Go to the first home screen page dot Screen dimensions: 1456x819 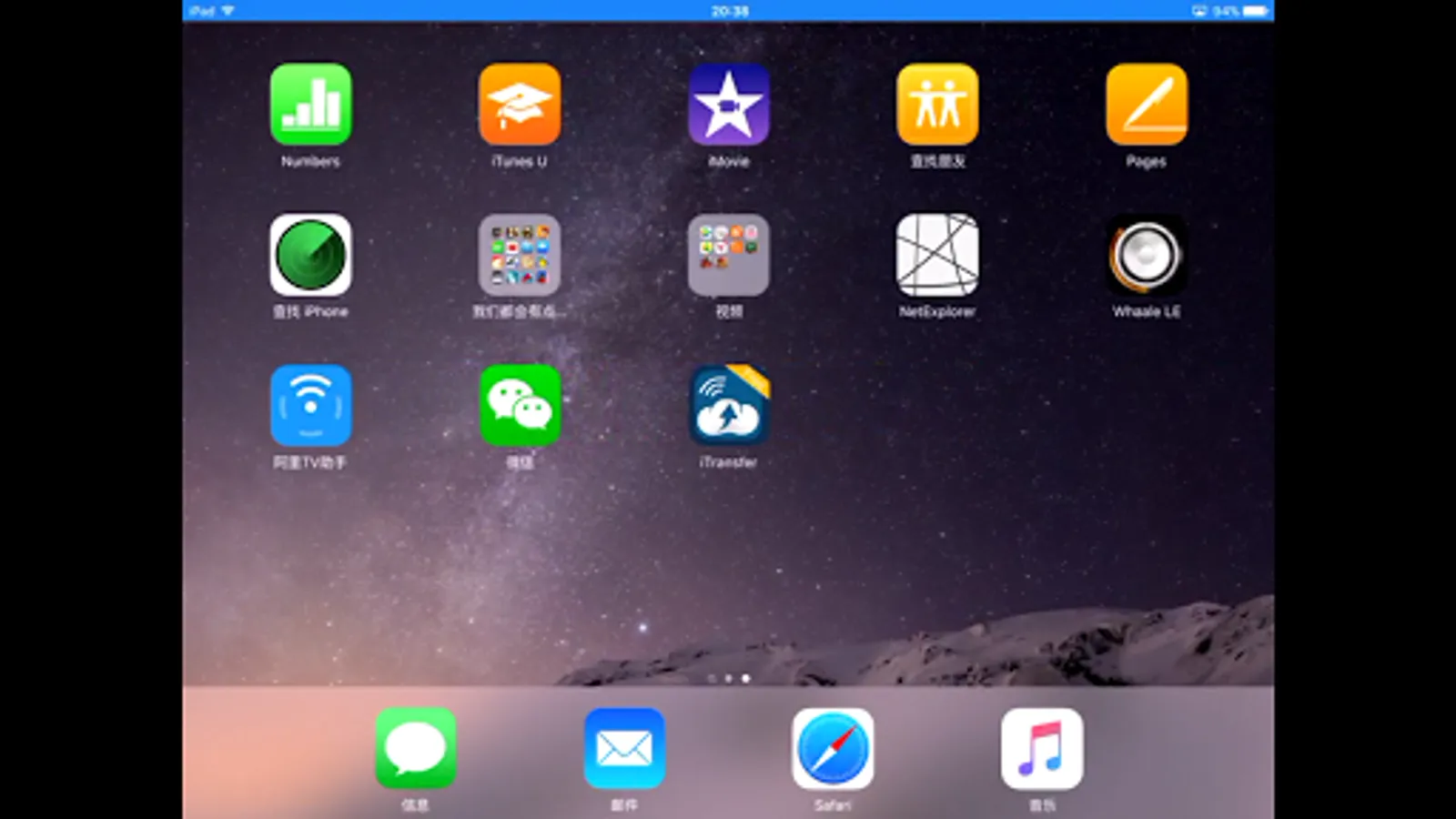[712, 678]
